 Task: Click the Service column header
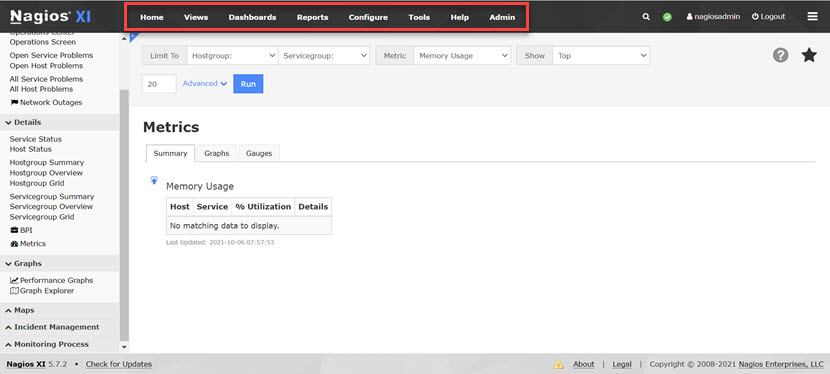pyautogui.click(x=212, y=207)
